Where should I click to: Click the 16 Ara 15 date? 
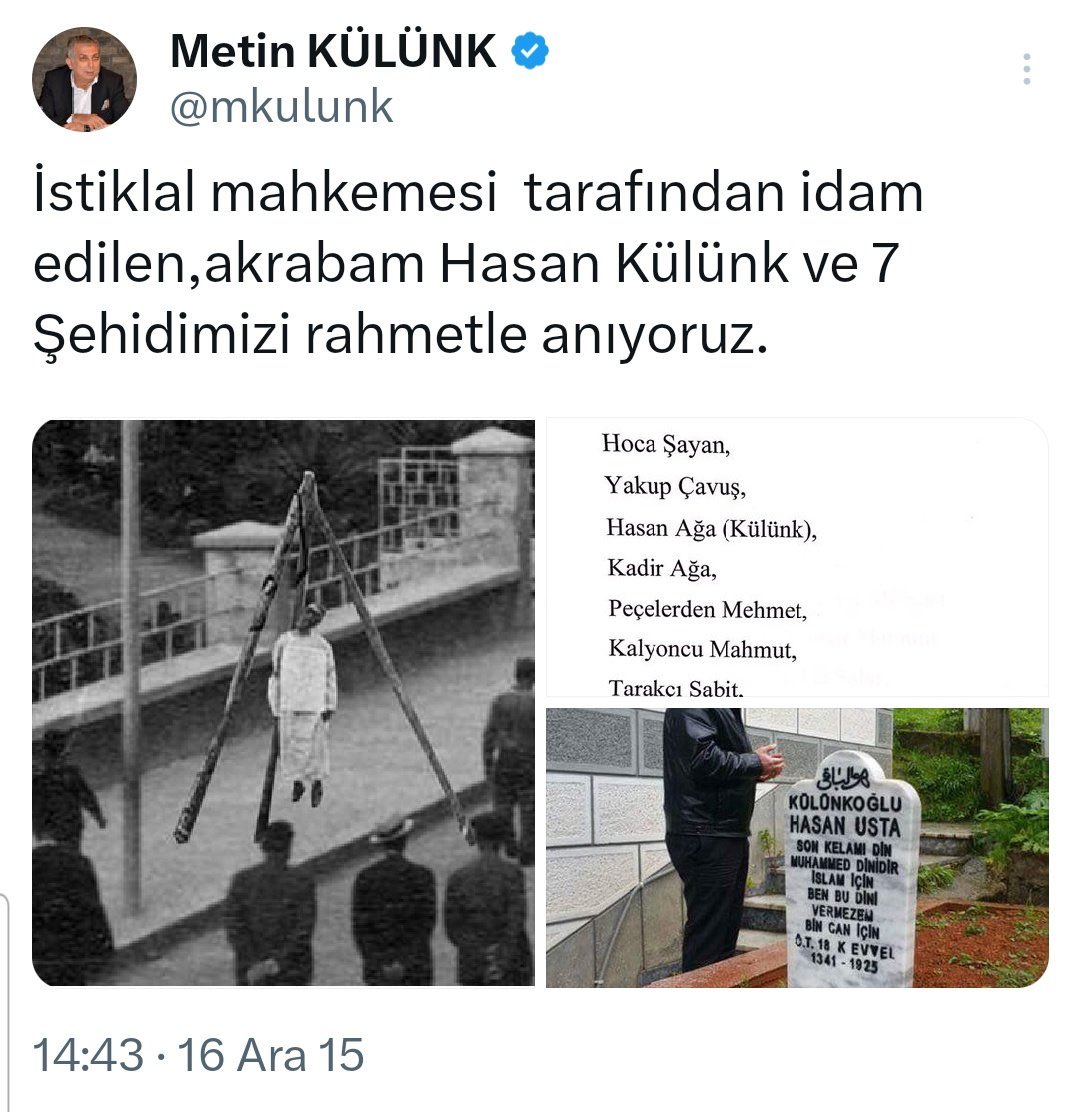pos(270,1055)
